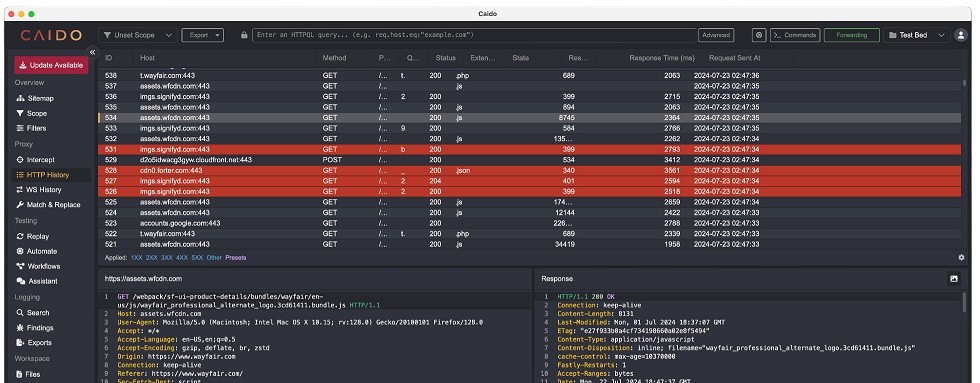Open WS History
980x383 pixels.
(x=39, y=189)
